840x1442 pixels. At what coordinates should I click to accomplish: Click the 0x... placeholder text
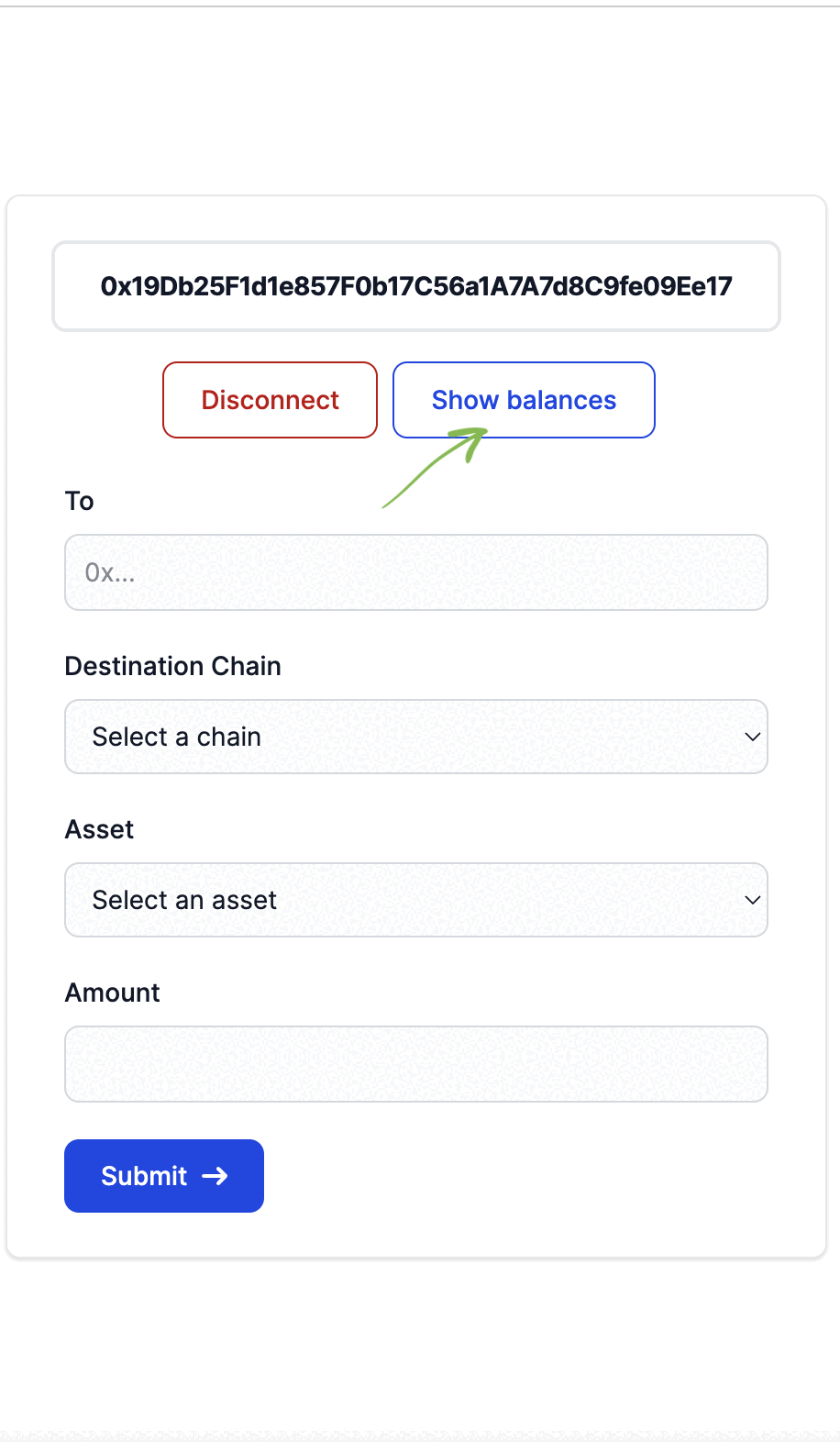pos(110,573)
